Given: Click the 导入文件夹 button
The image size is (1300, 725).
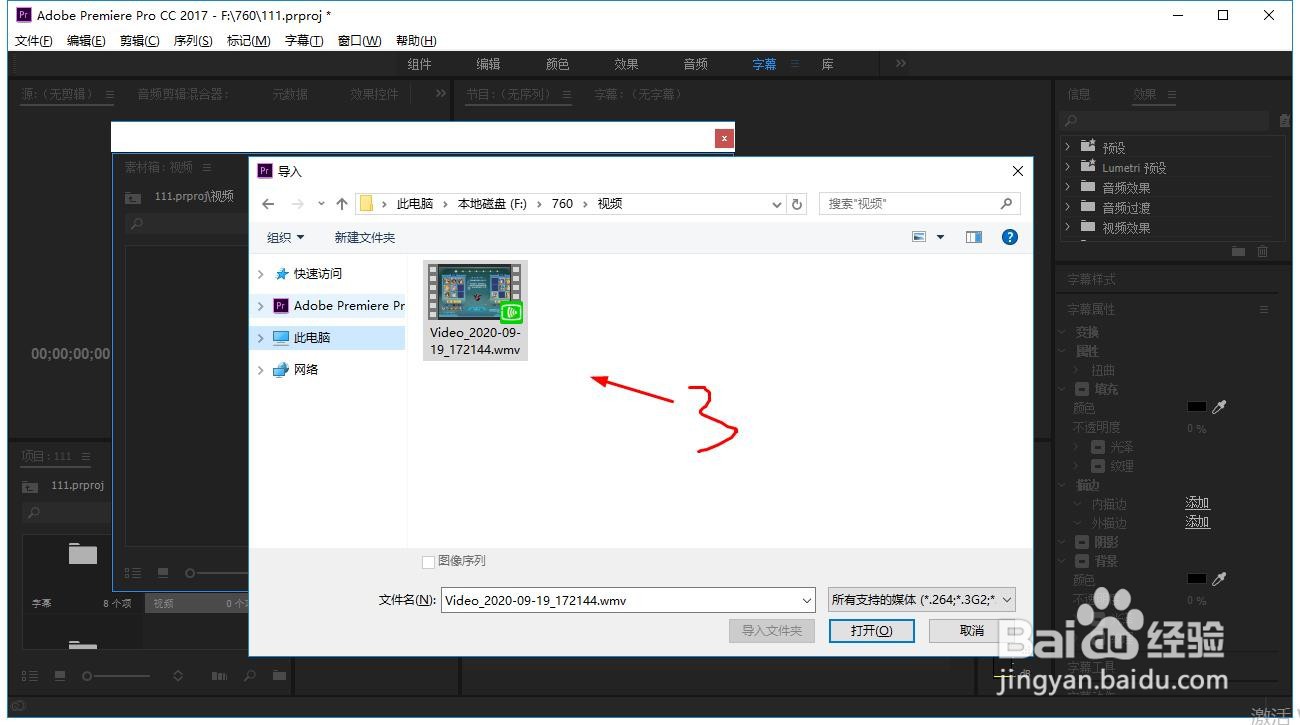Looking at the screenshot, I should pos(772,631).
